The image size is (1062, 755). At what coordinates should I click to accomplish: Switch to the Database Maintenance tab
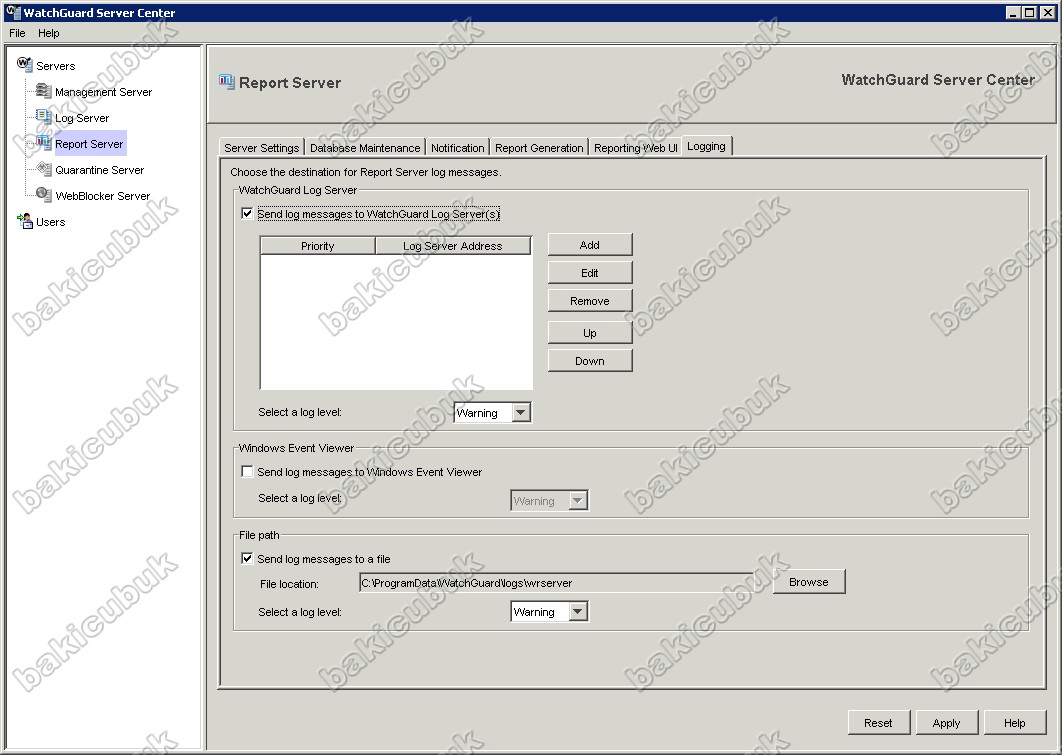(x=365, y=148)
